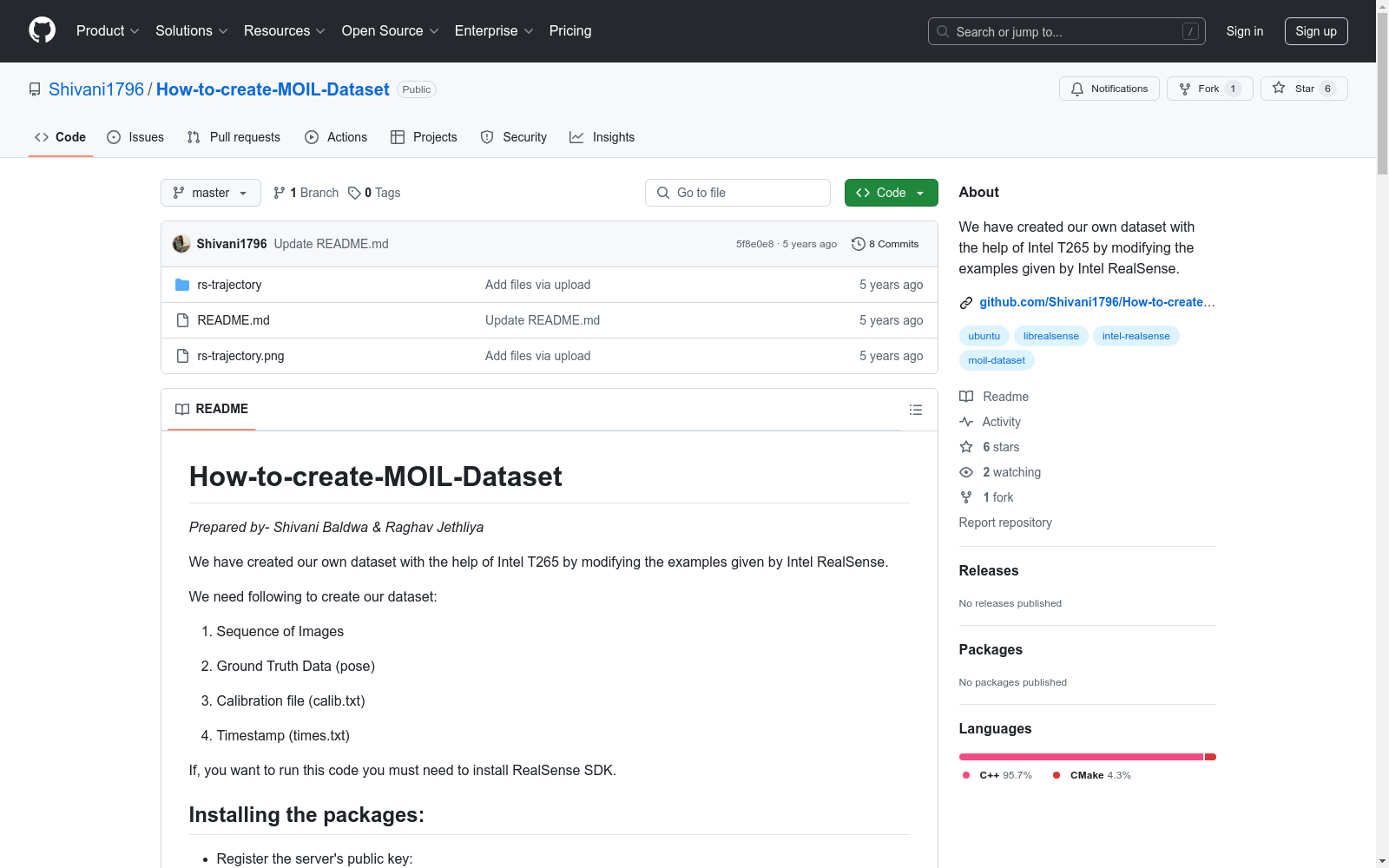This screenshot has width=1389, height=868.
Task: Open the rs-trajectory folder
Action: coord(229,285)
